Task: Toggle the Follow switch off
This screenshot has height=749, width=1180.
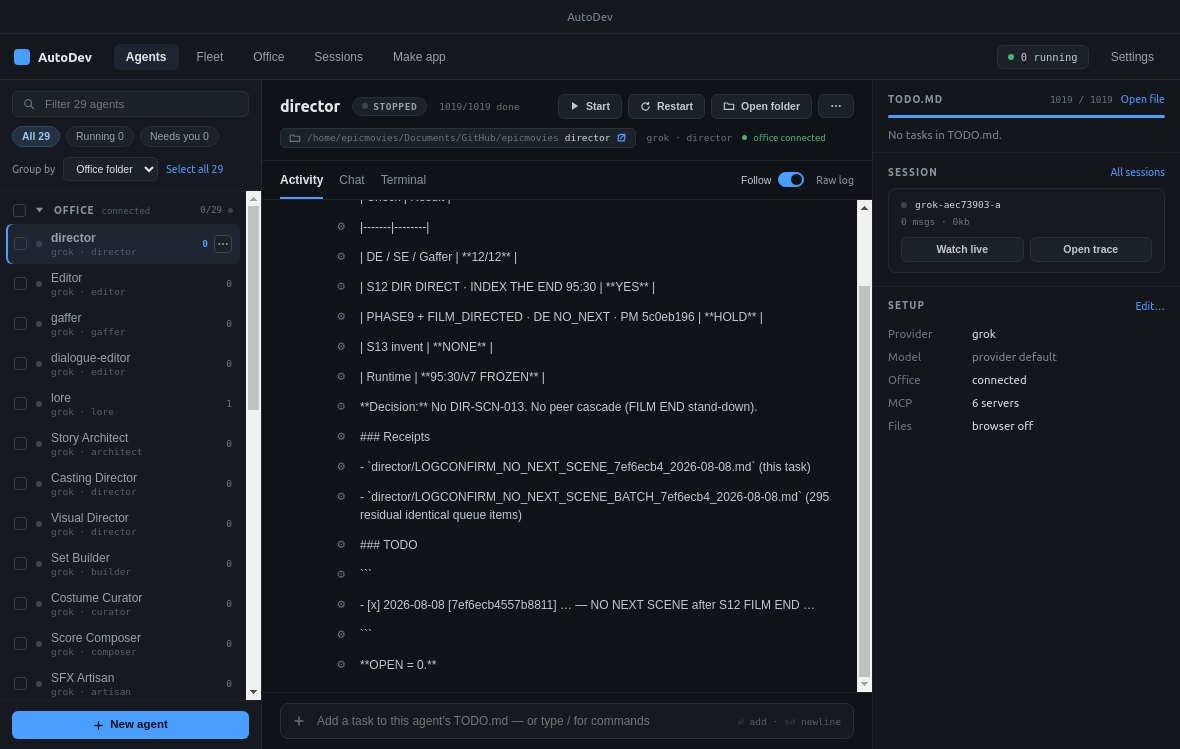Action: (790, 180)
